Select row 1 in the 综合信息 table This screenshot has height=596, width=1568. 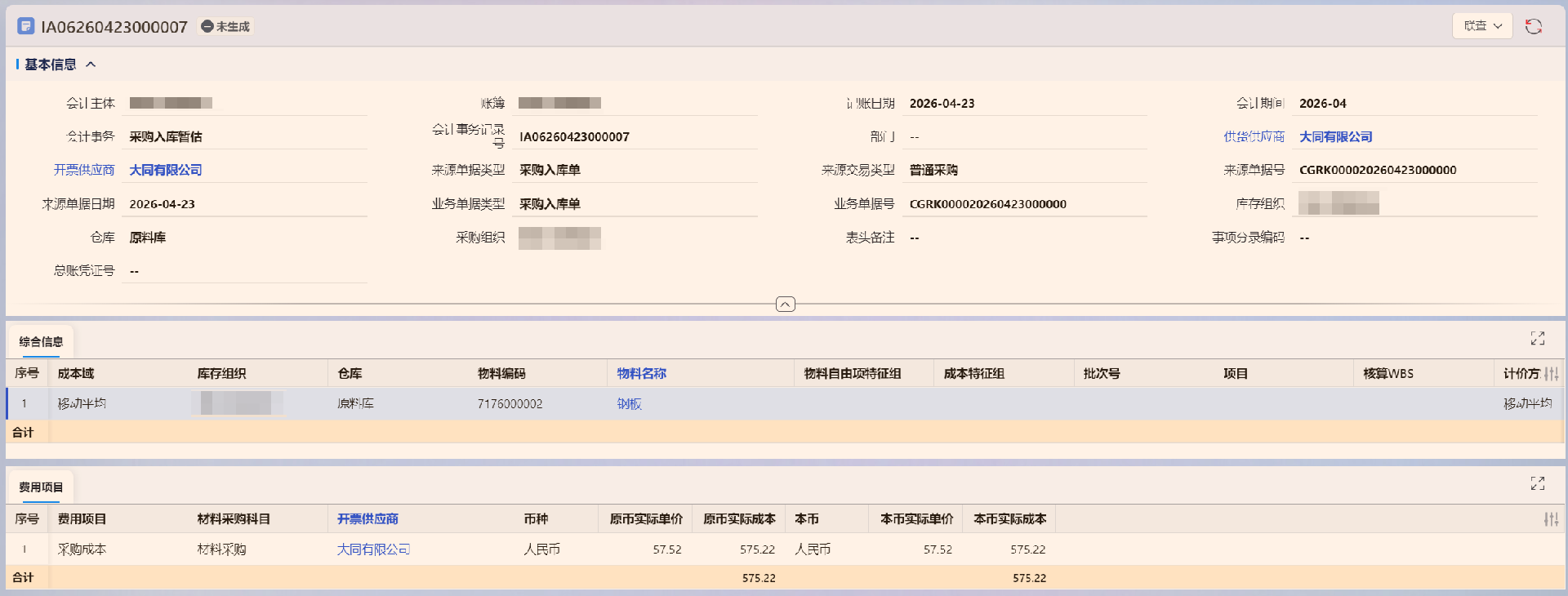tap(24, 403)
